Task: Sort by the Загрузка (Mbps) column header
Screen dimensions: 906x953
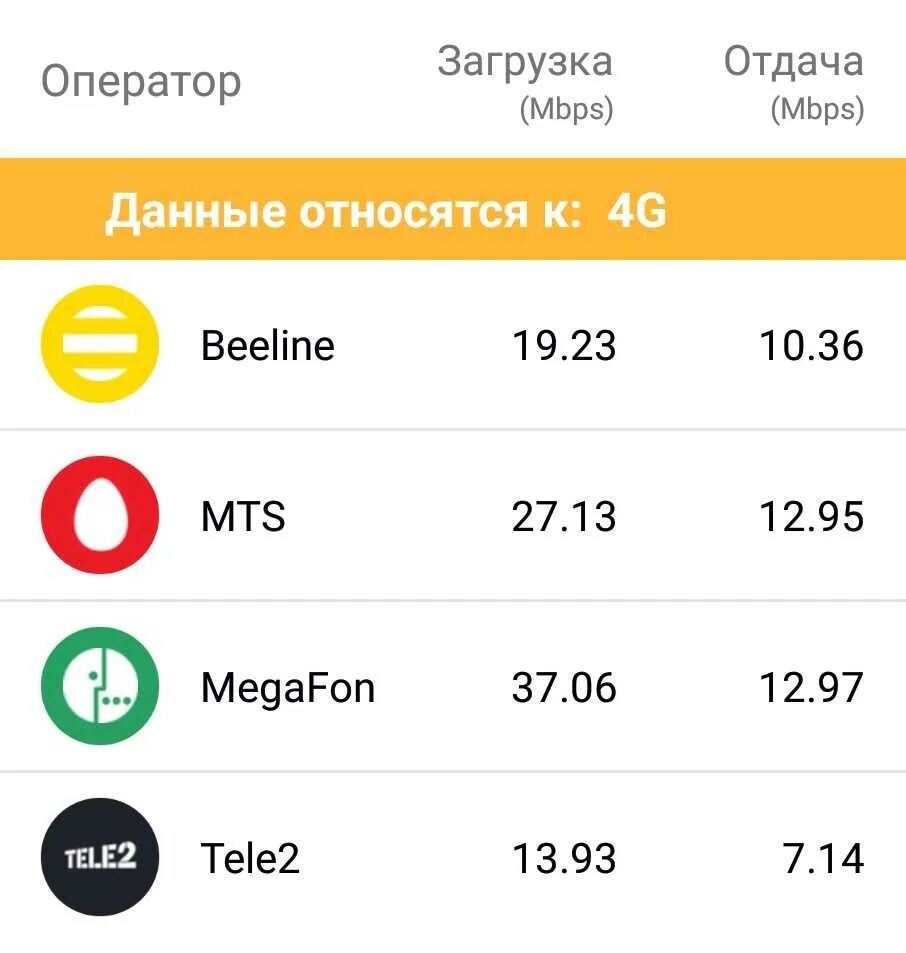Action: [525, 84]
